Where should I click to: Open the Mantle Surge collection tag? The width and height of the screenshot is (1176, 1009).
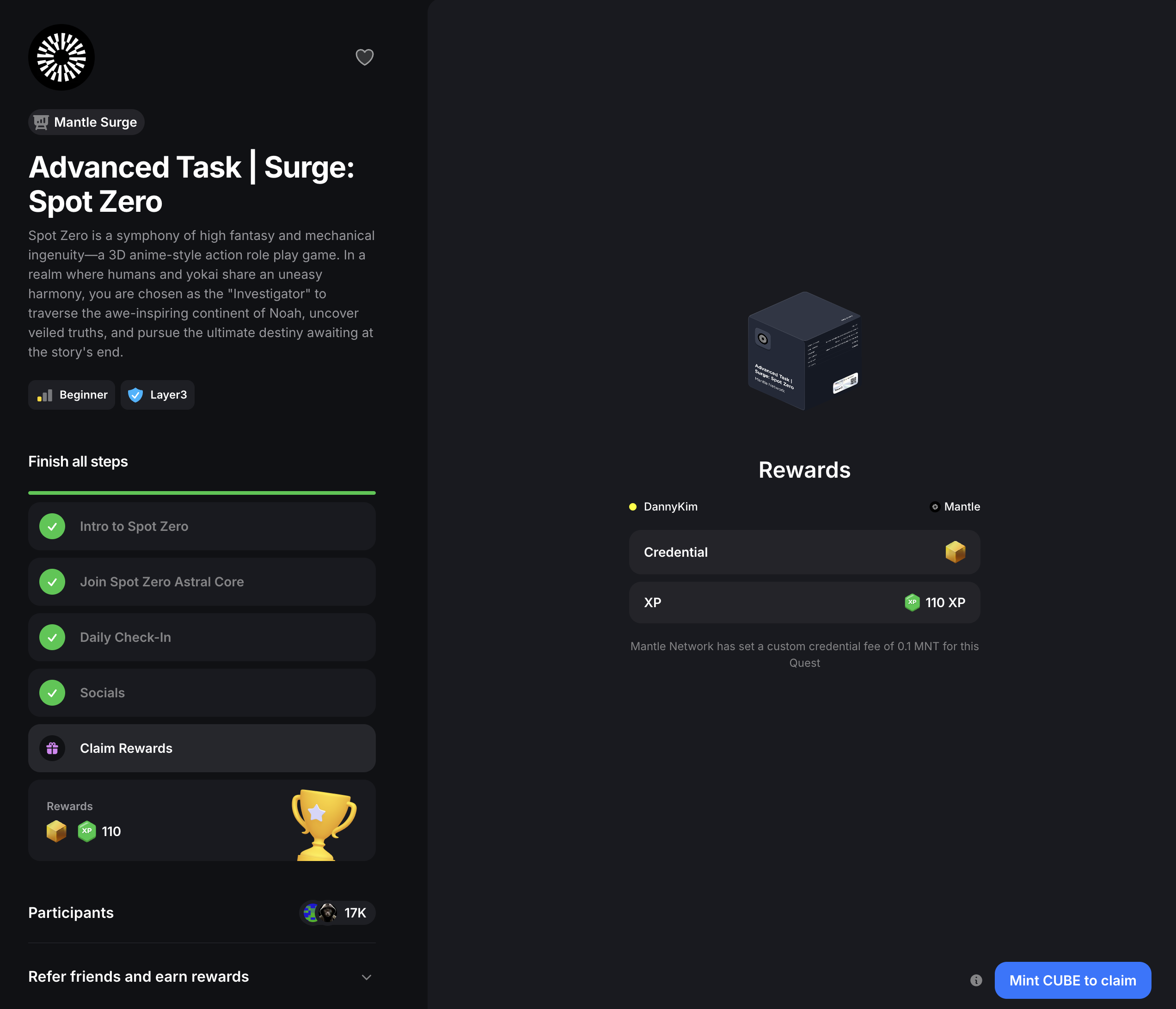(x=86, y=122)
